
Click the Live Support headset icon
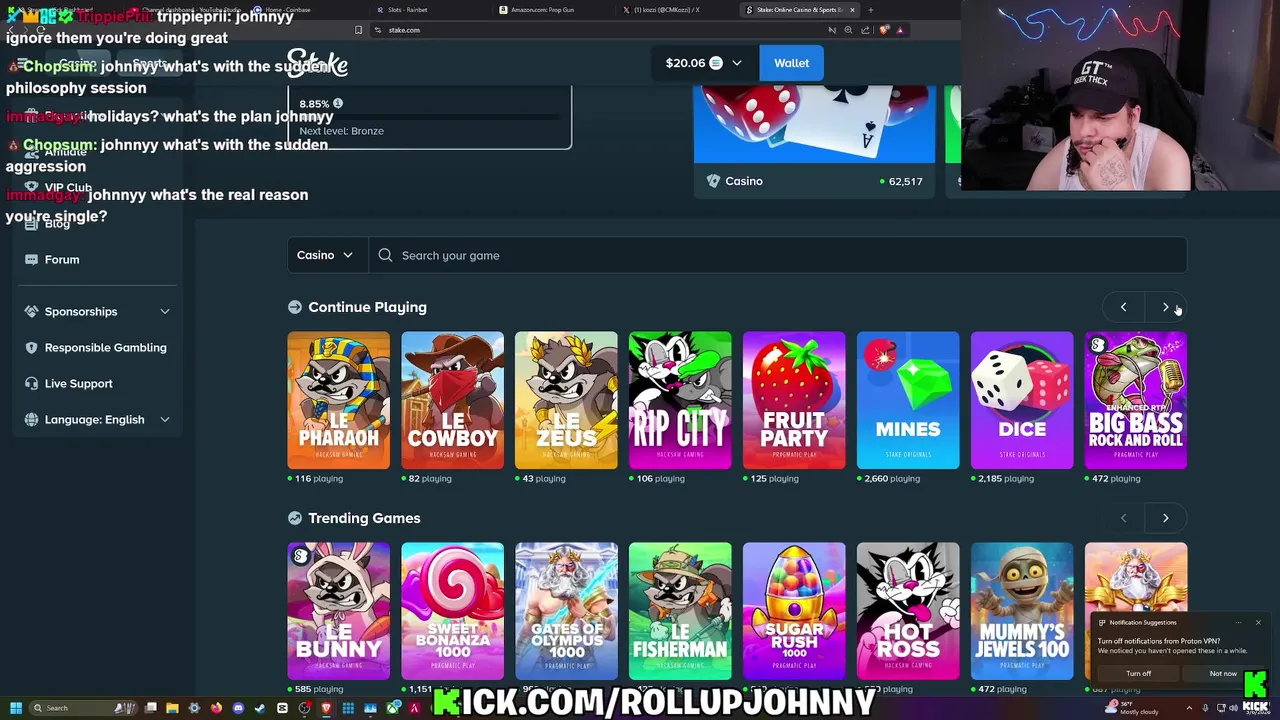click(31, 383)
